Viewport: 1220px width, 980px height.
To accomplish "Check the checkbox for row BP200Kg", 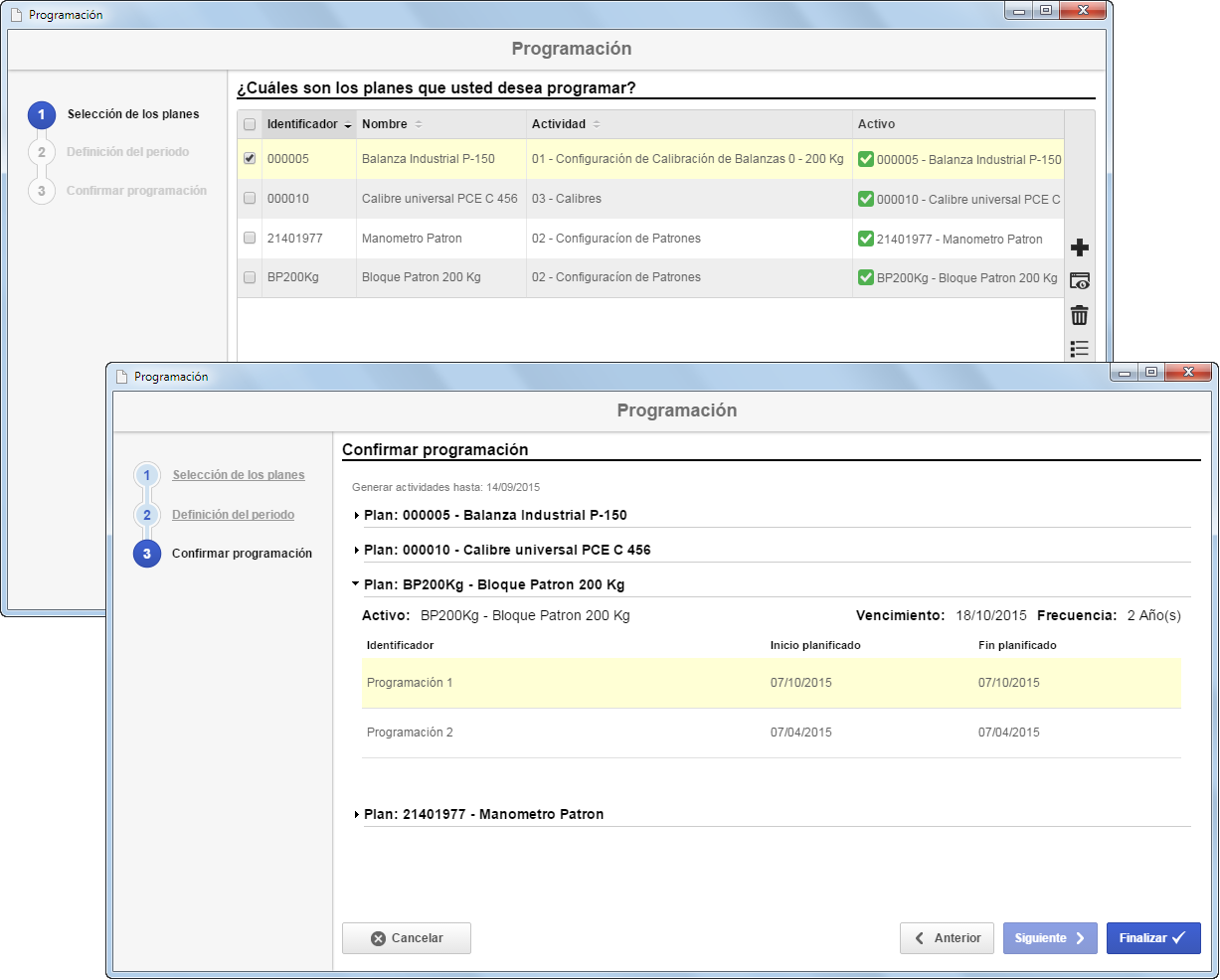I will pos(250,277).
